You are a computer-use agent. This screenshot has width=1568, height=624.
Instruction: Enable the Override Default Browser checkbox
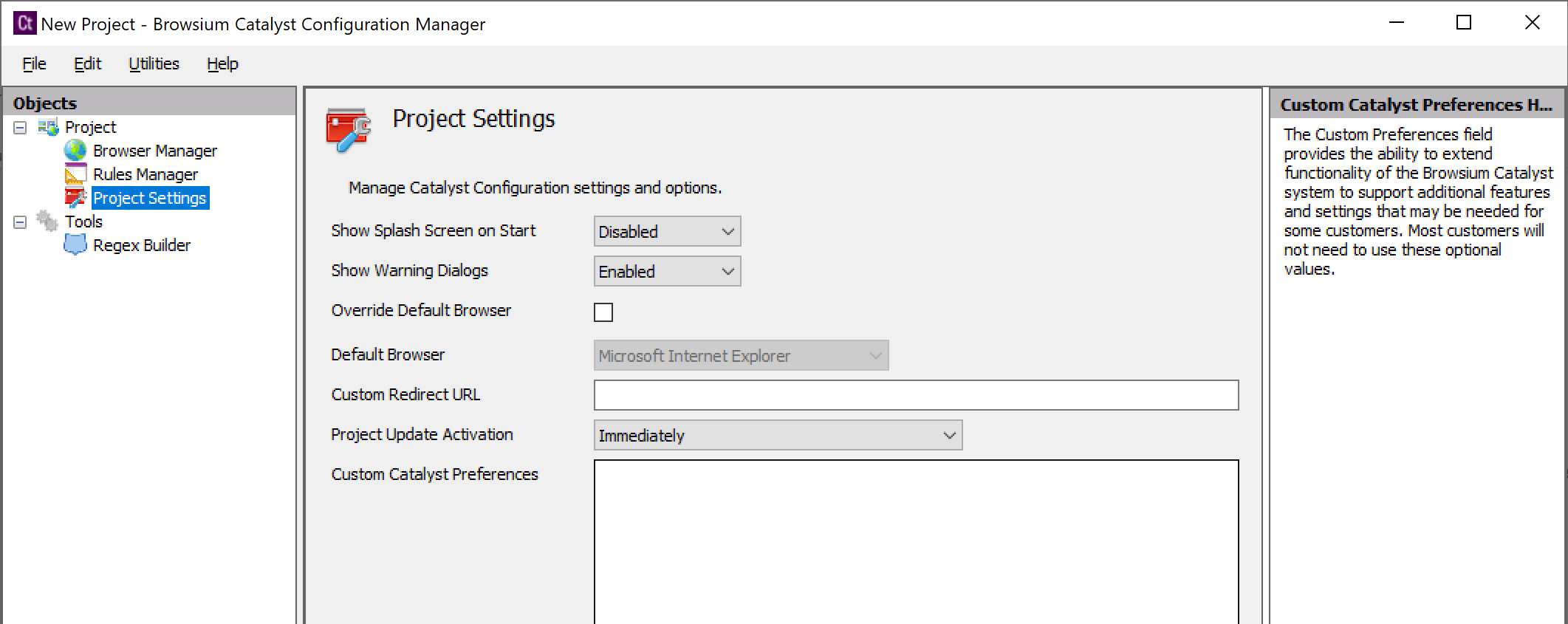coord(603,312)
